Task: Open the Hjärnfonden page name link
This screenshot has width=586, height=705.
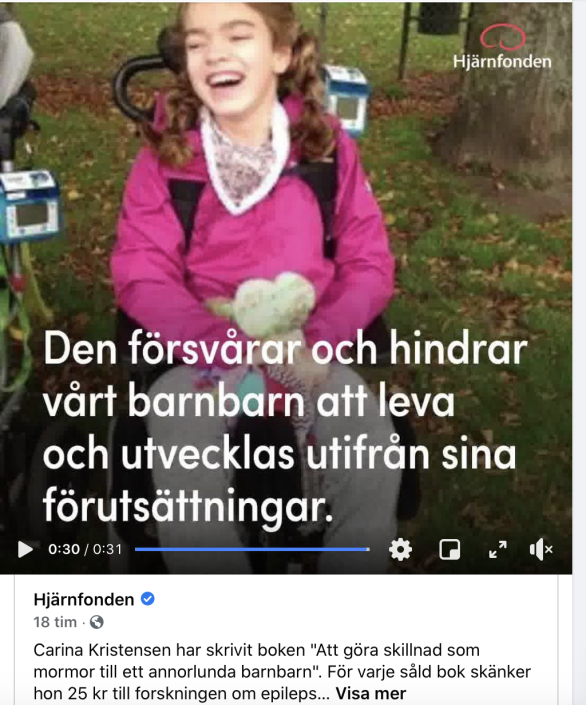Action: (x=84, y=599)
